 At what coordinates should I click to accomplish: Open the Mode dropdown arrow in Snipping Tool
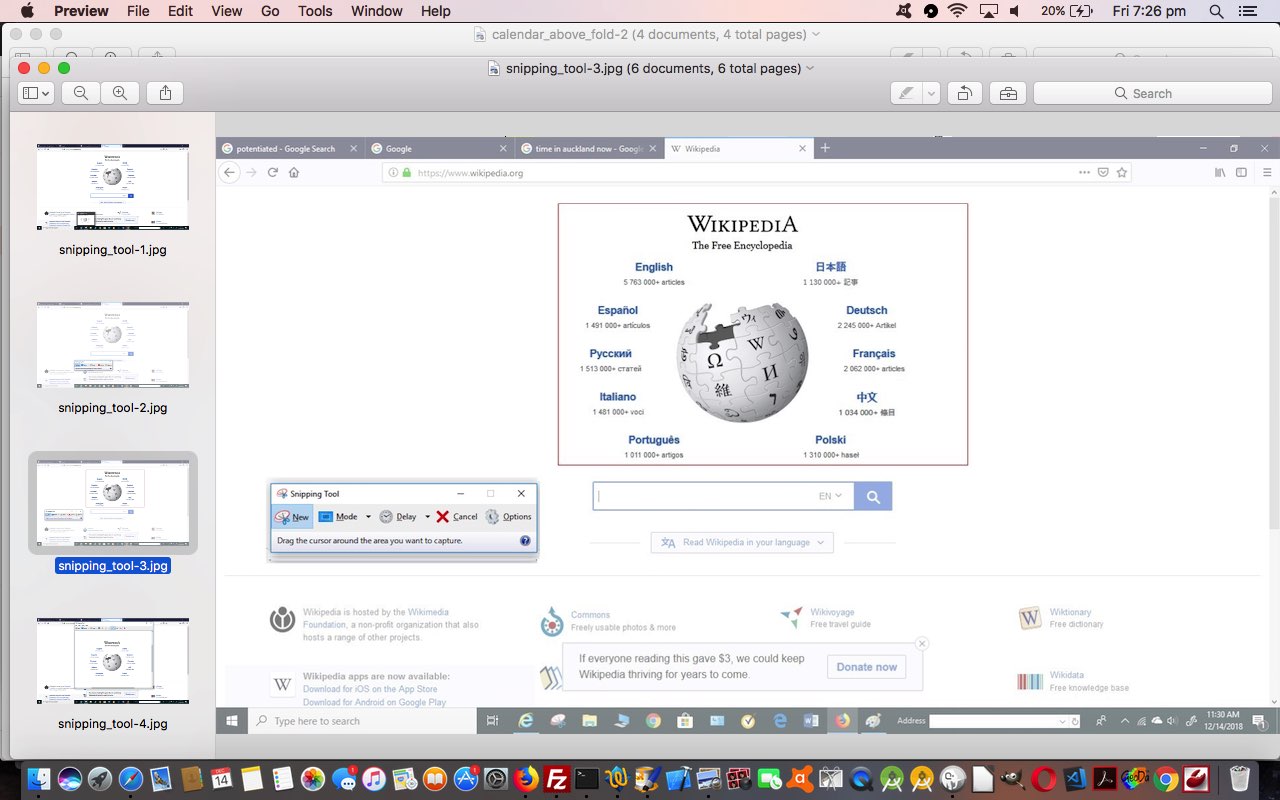(368, 517)
